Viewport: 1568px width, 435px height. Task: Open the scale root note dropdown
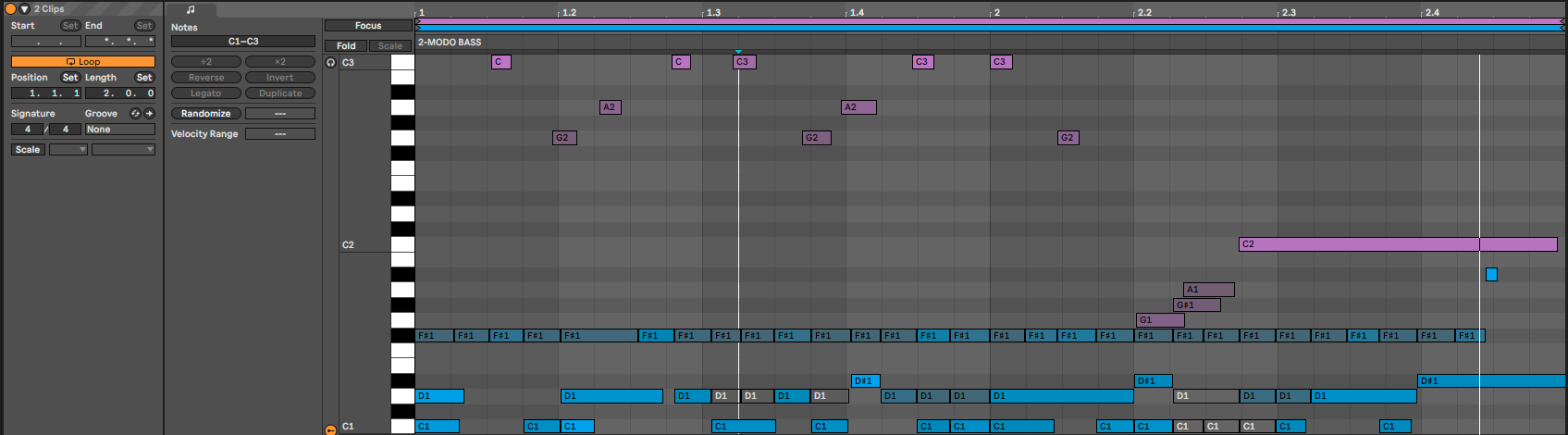68,150
